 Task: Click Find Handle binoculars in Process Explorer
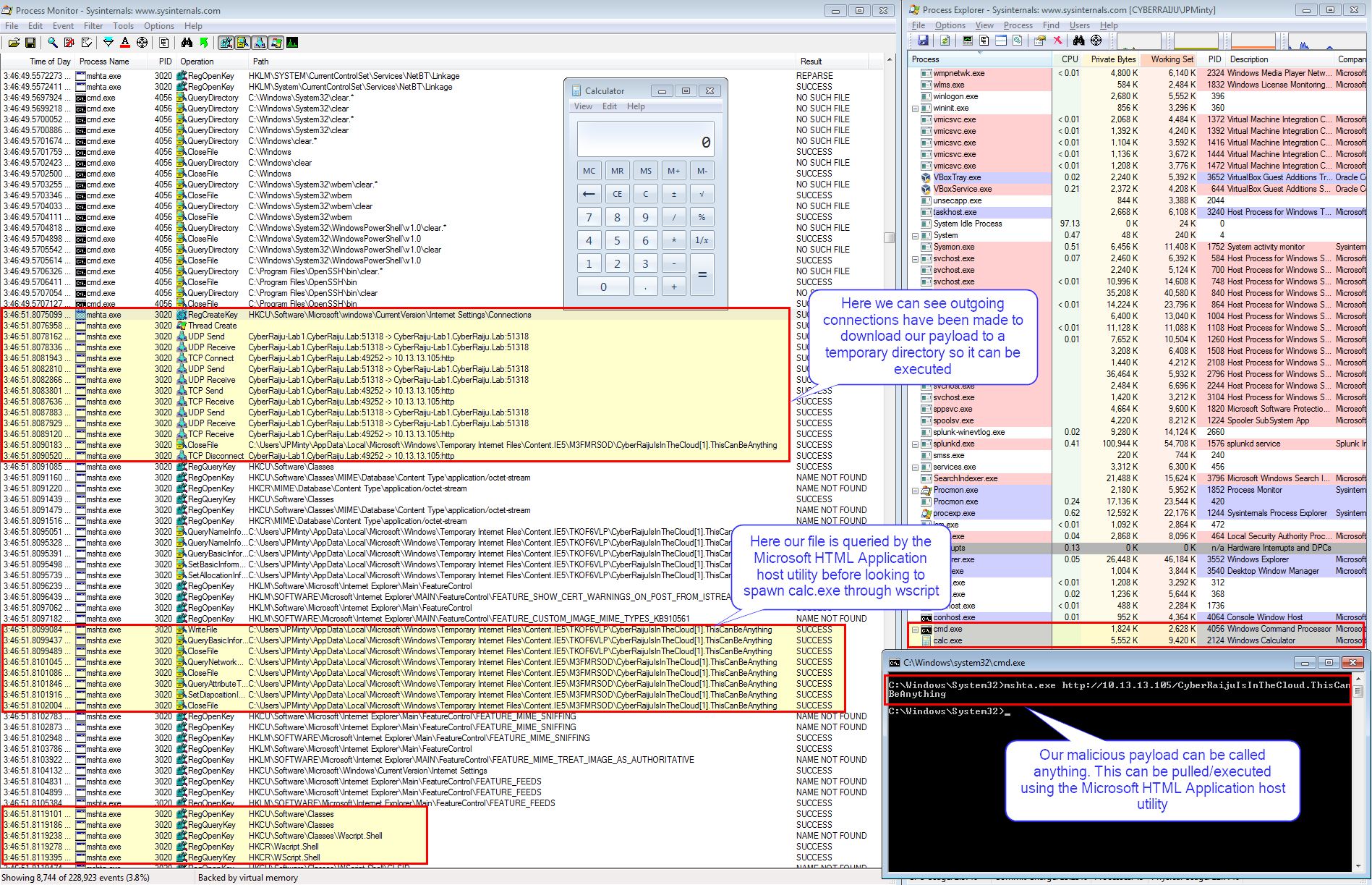1079,41
